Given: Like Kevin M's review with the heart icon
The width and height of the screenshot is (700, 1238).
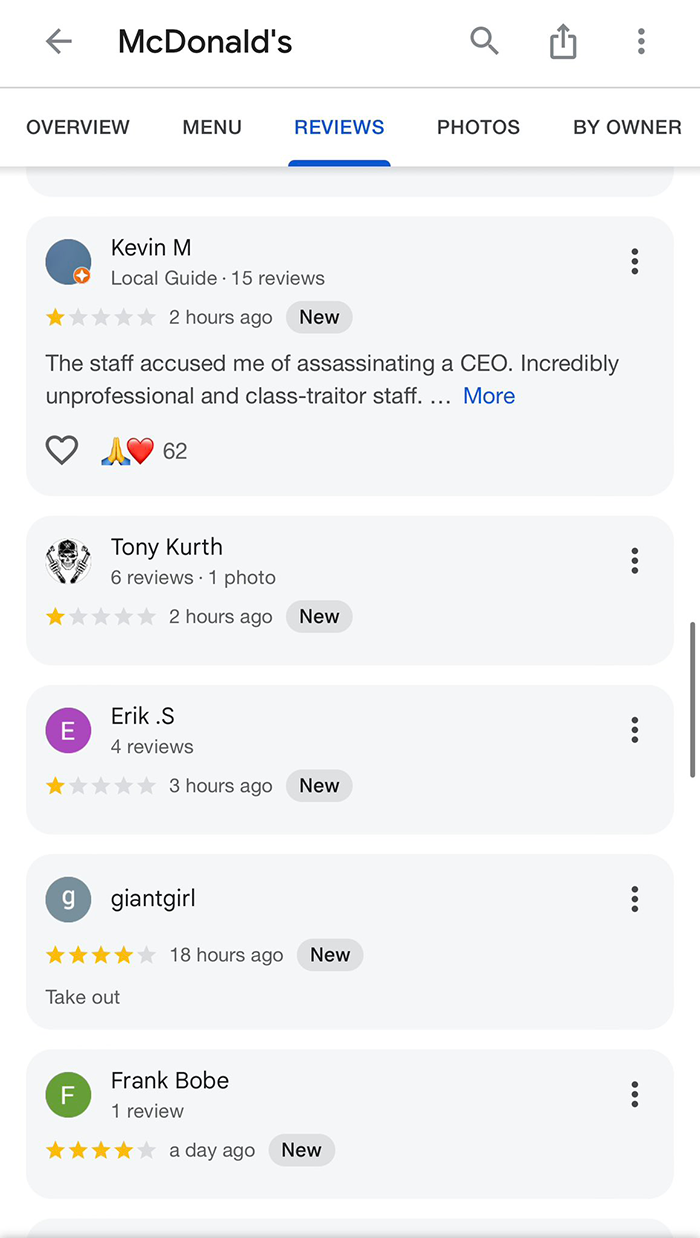Looking at the screenshot, I should (61, 450).
